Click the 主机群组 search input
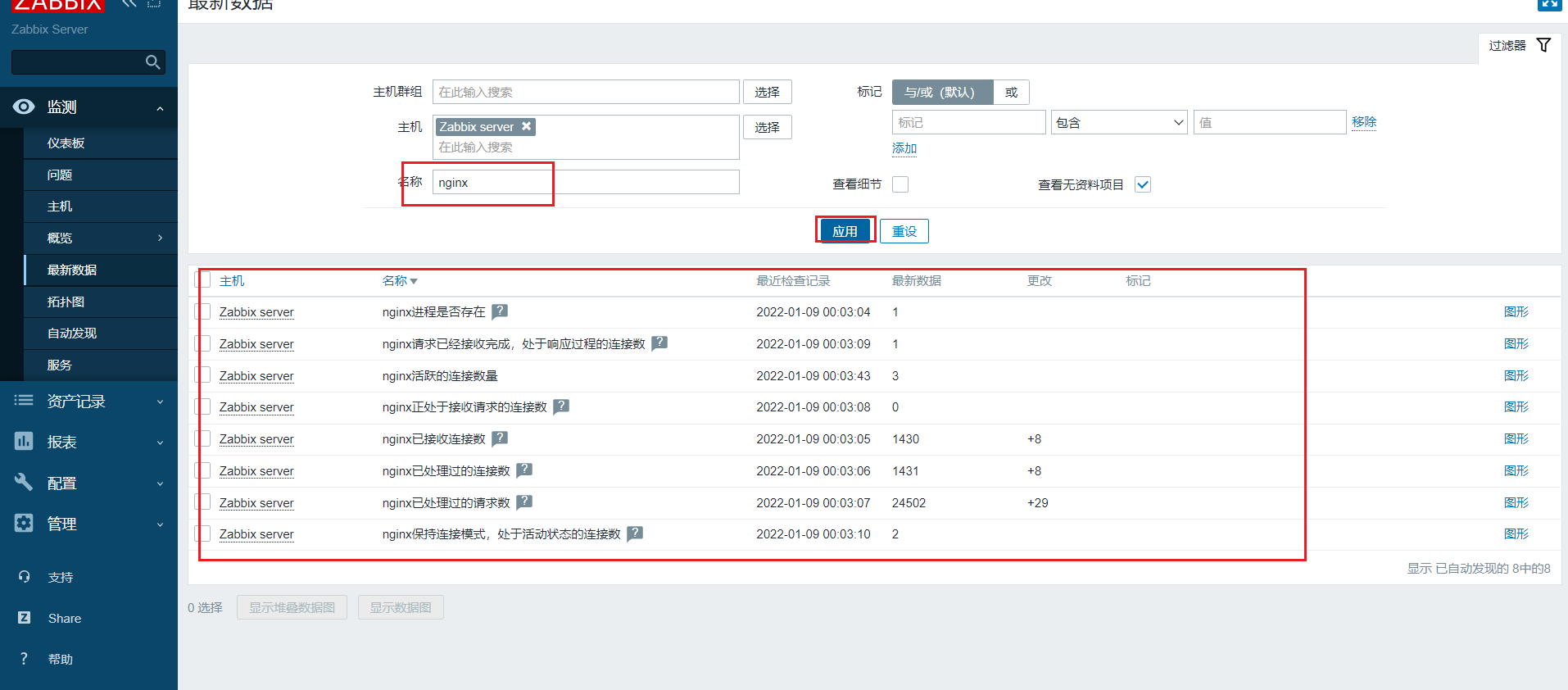Image resolution: width=1568 pixels, height=690 pixels. click(x=586, y=92)
